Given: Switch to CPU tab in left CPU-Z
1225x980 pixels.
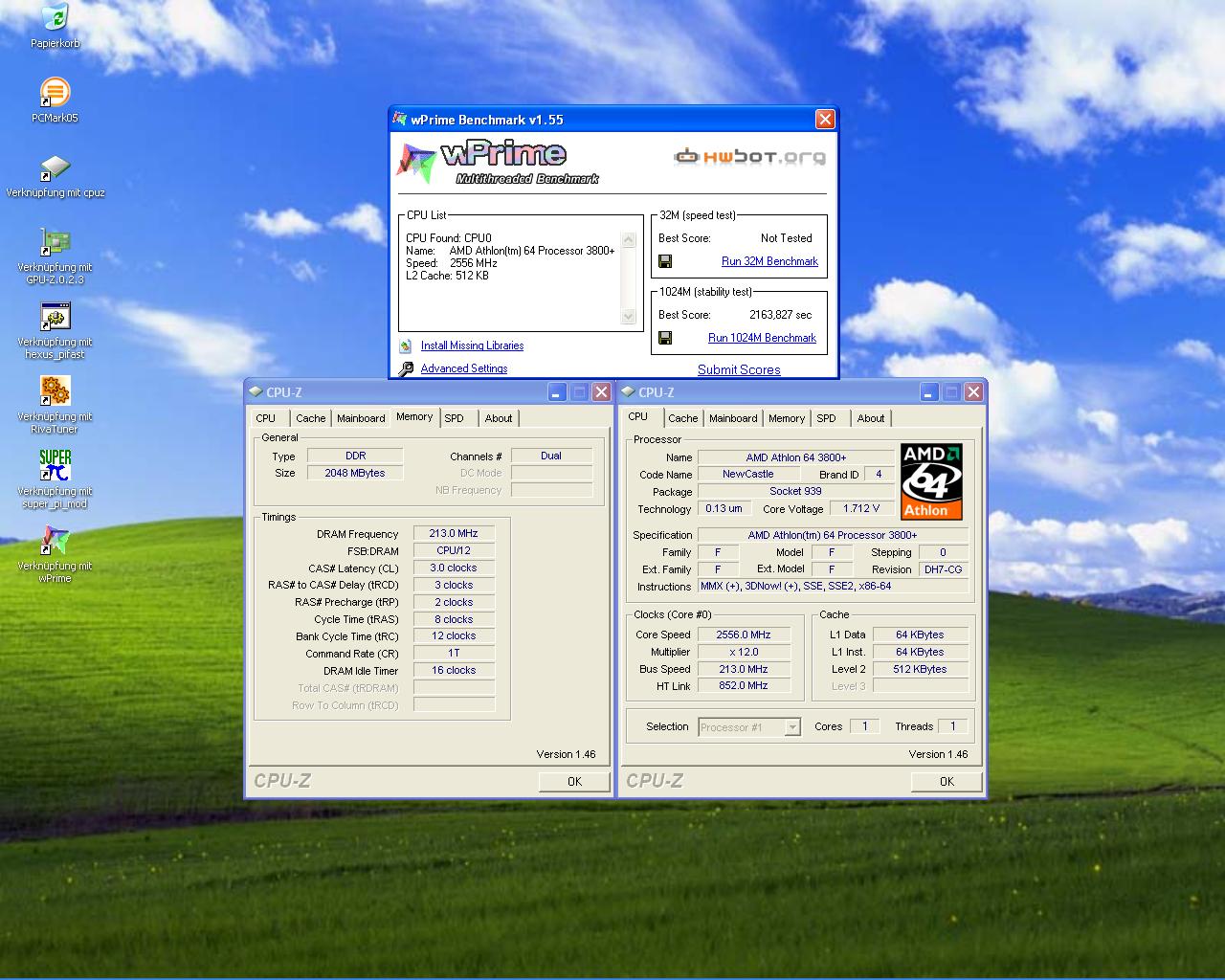Looking at the screenshot, I should click(x=266, y=418).
